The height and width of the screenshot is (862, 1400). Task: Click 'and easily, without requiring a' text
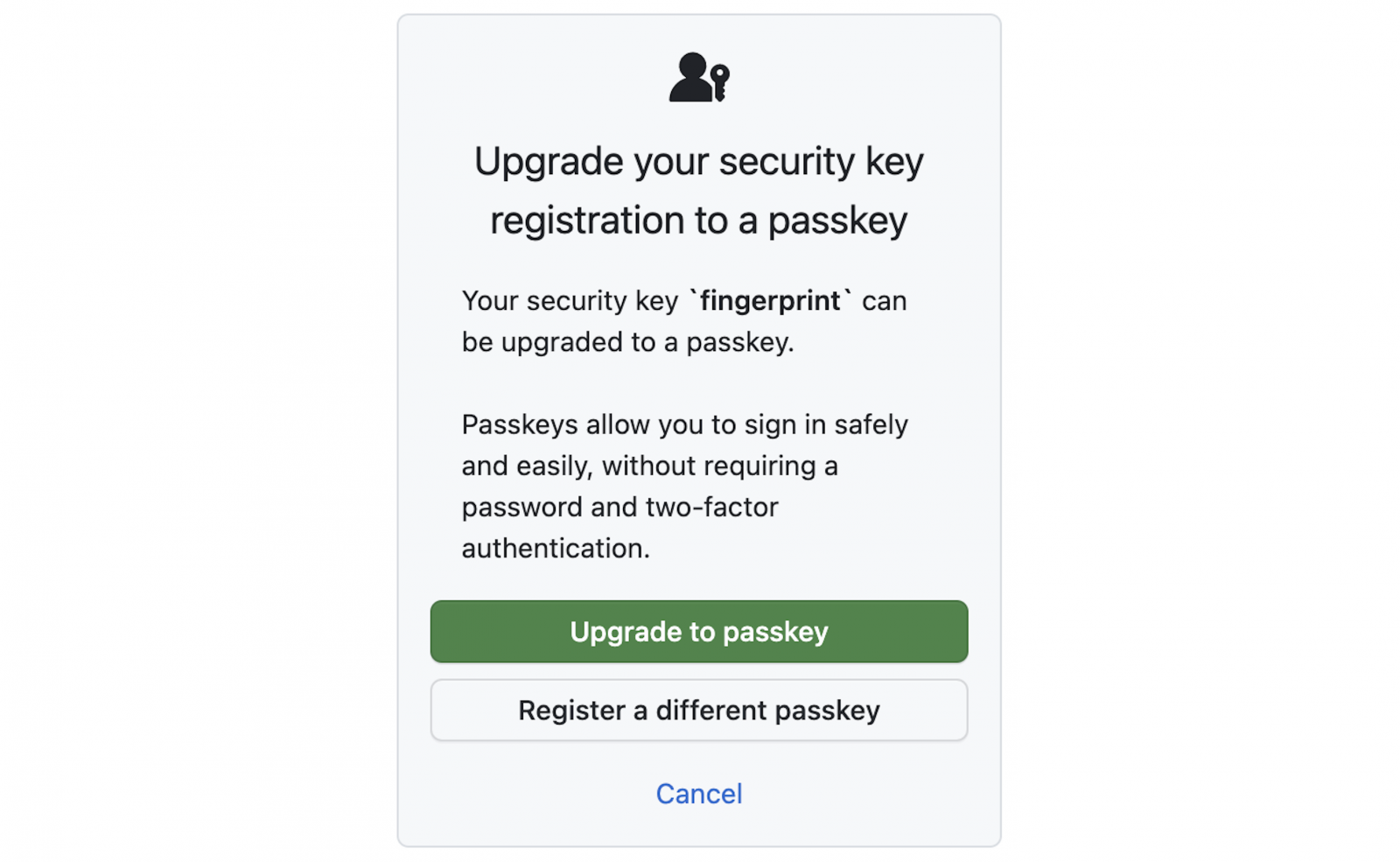click(649, 466)
